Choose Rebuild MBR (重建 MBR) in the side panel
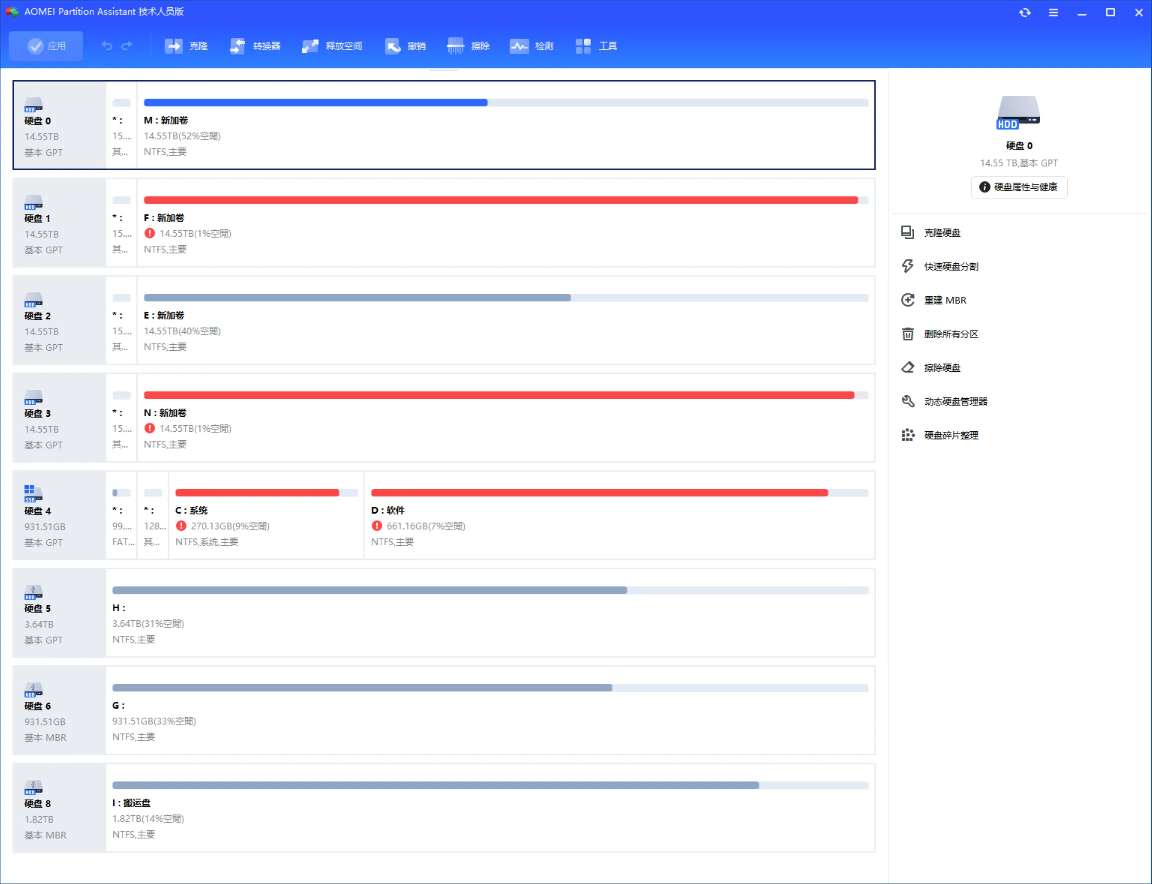 [x=934, y=301]
